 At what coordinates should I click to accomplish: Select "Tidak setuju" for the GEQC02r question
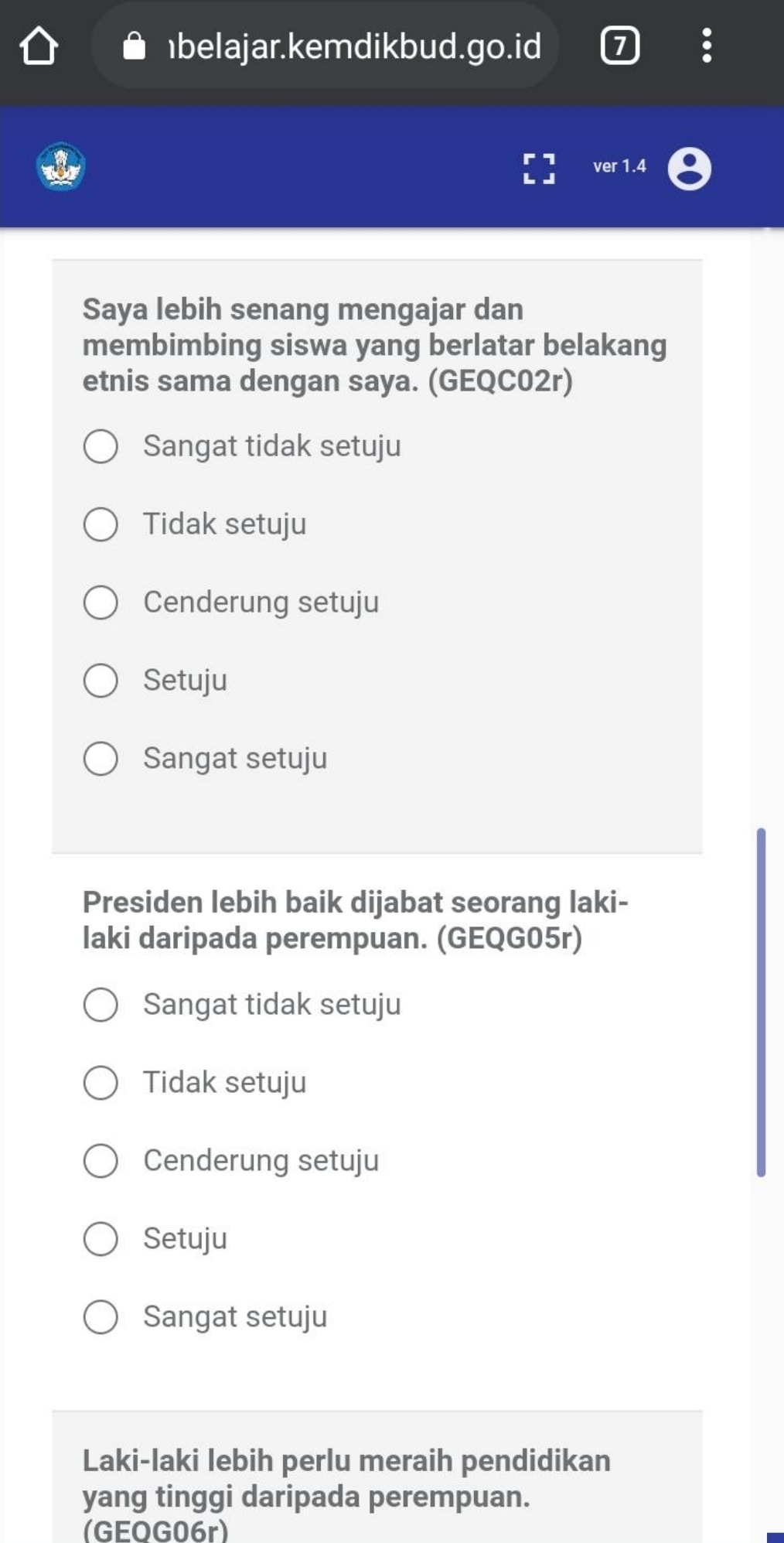click(x=101, y=524)
